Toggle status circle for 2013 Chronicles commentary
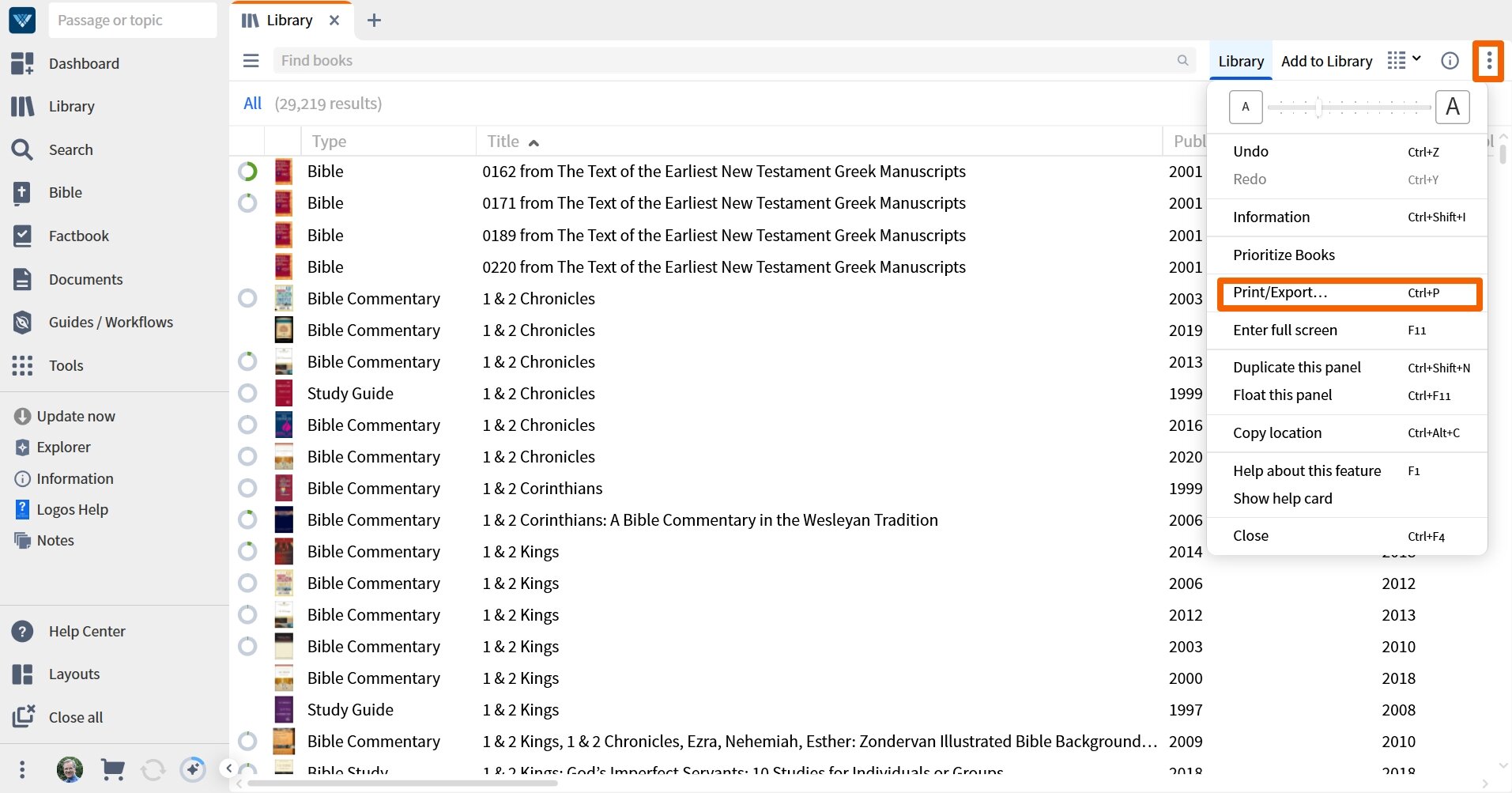Image resolution: width=1512 pixels, height=793 pixels. 247,361
